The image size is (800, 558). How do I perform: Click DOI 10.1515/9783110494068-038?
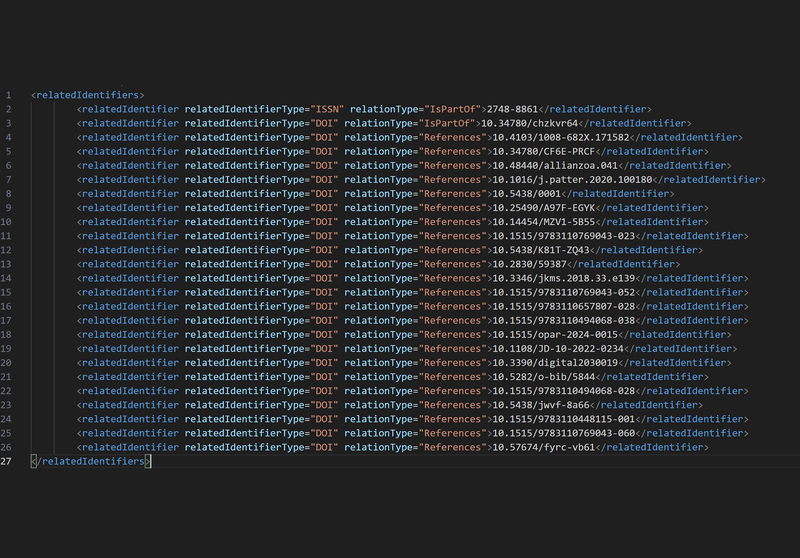click(x=564, y=321)
